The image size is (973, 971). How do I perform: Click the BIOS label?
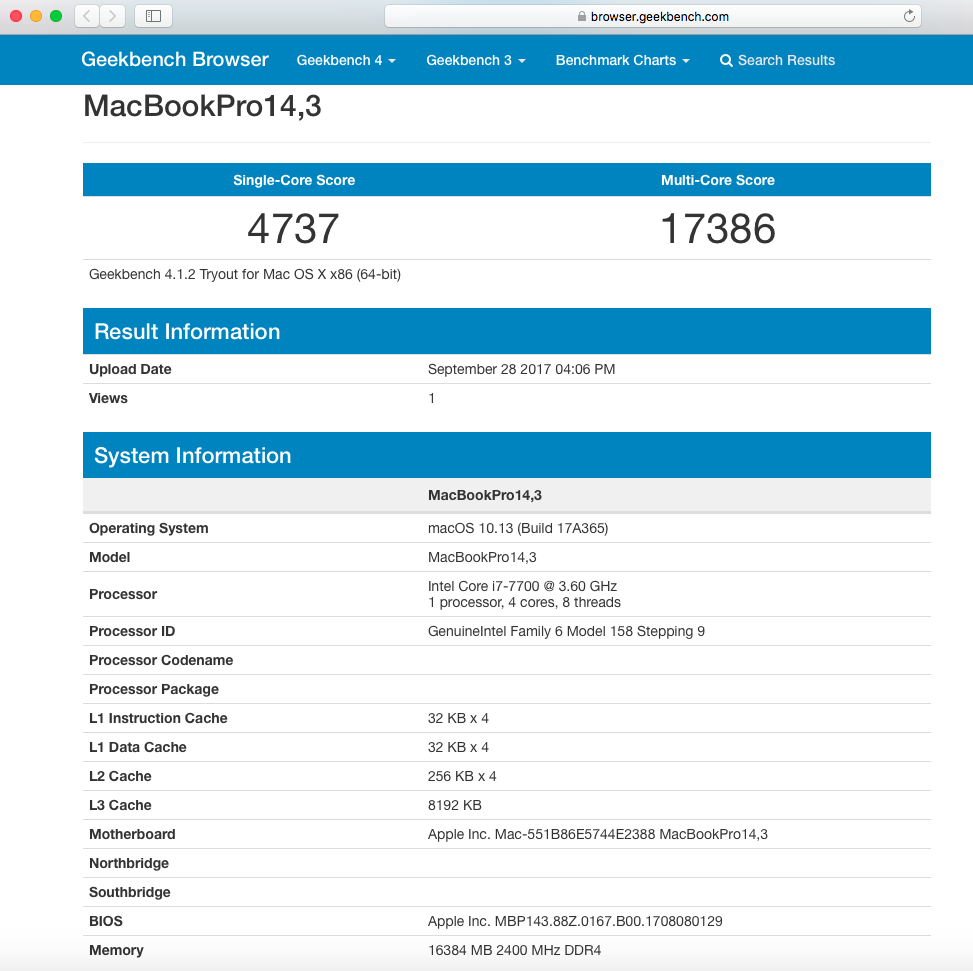coord(105,921)
